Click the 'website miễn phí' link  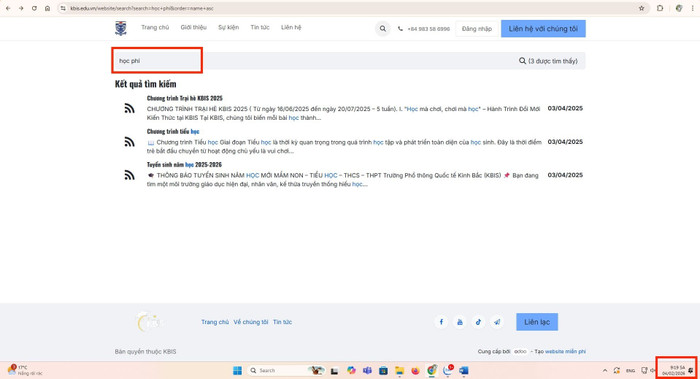(x=565, y=352)
